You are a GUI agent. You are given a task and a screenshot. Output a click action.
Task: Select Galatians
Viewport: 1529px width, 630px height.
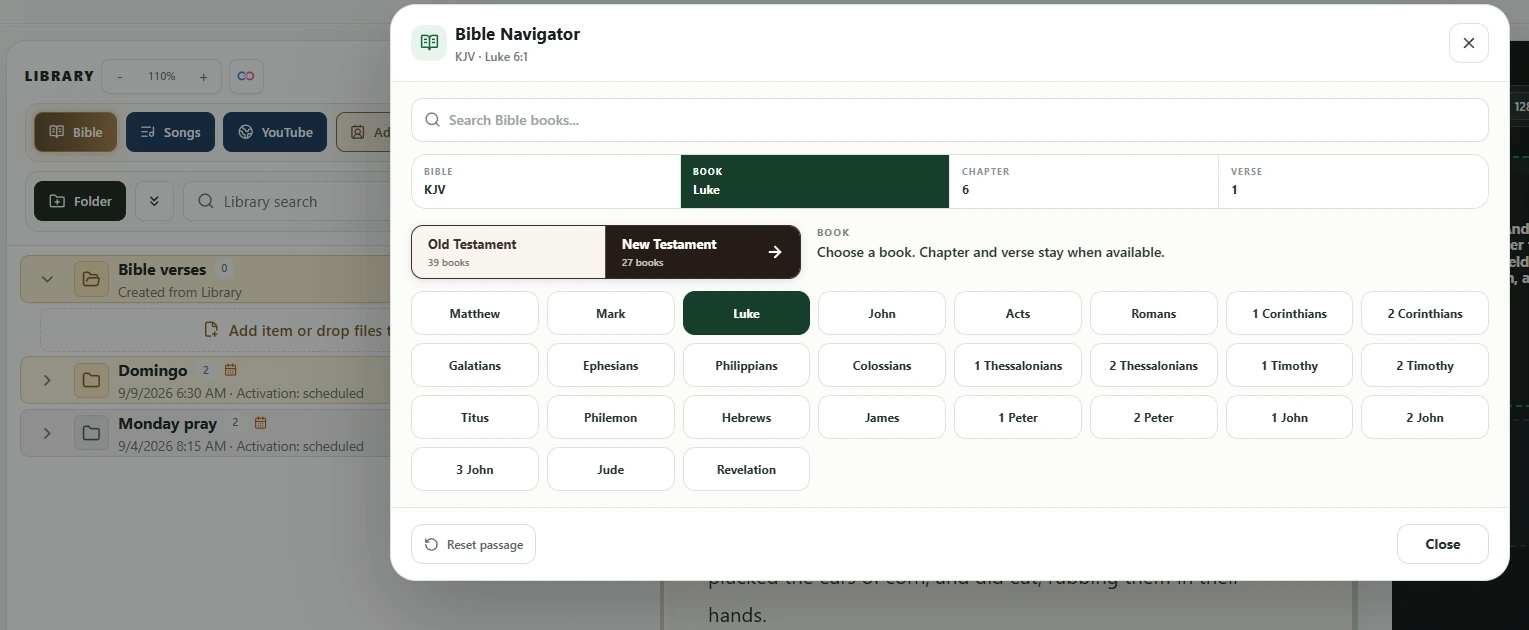tap(475, 365)
